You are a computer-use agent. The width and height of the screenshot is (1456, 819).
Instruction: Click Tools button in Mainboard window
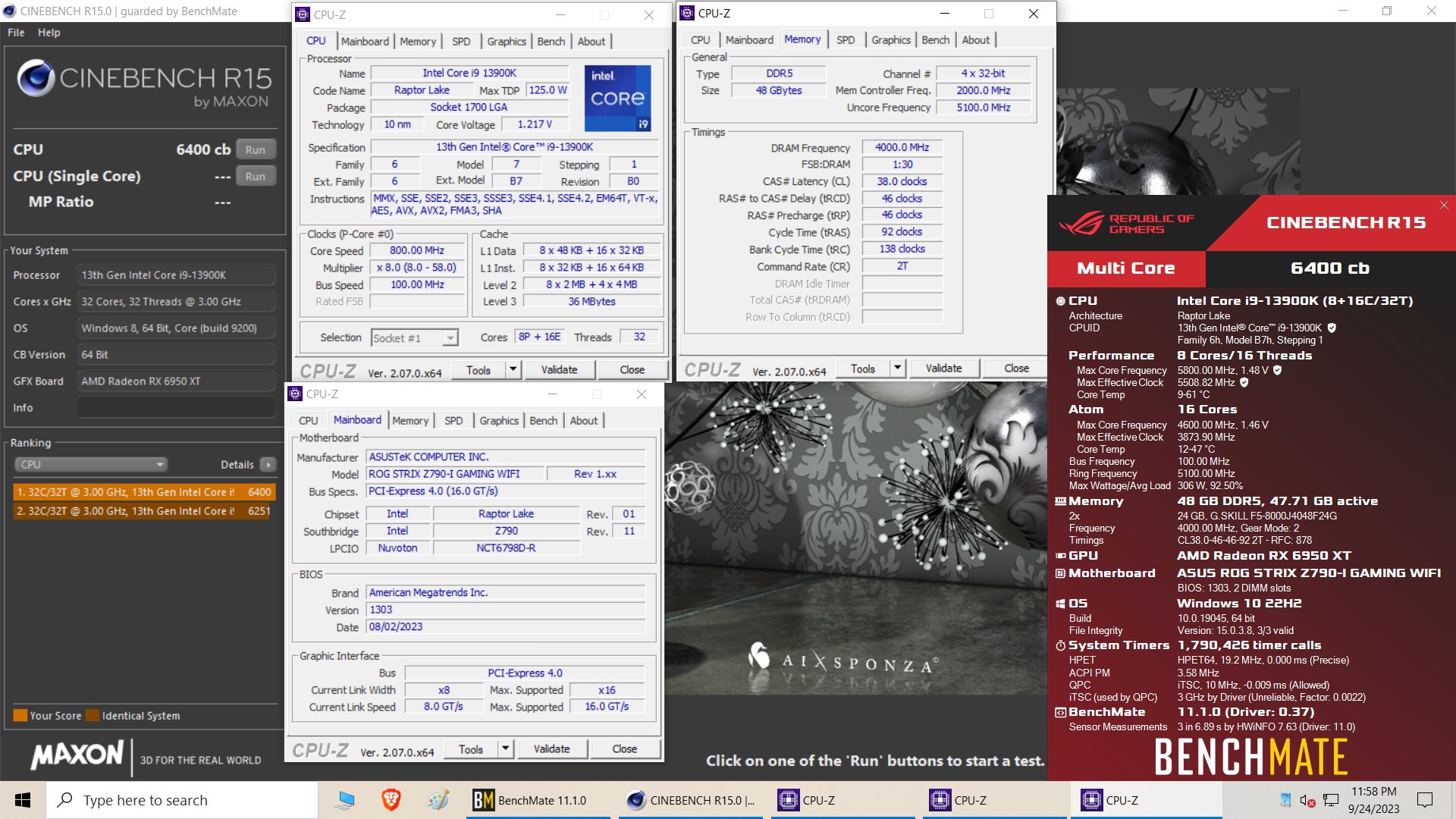[x=471, y=748]
